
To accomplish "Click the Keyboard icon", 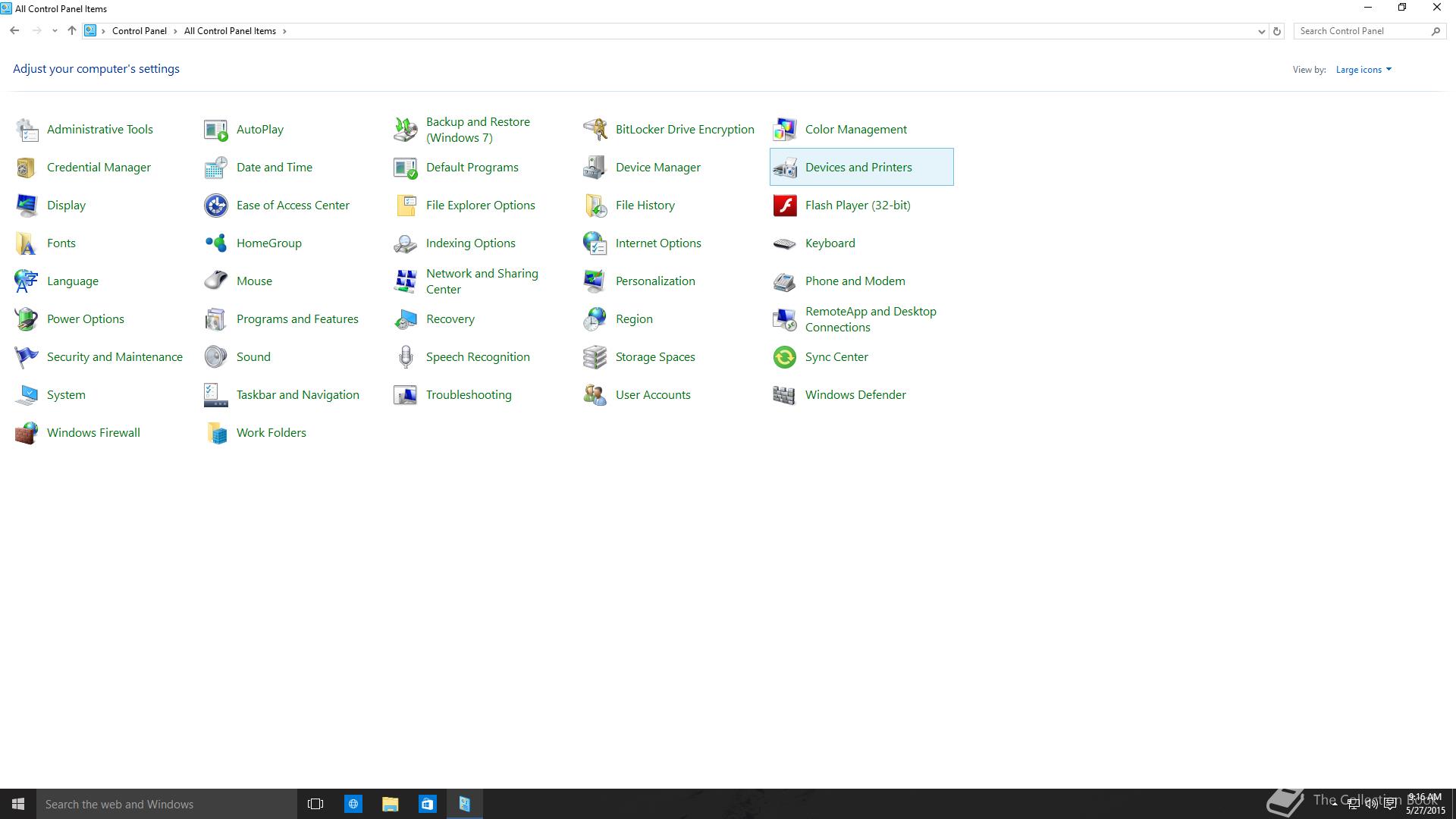I will click(x=785, y=243).
